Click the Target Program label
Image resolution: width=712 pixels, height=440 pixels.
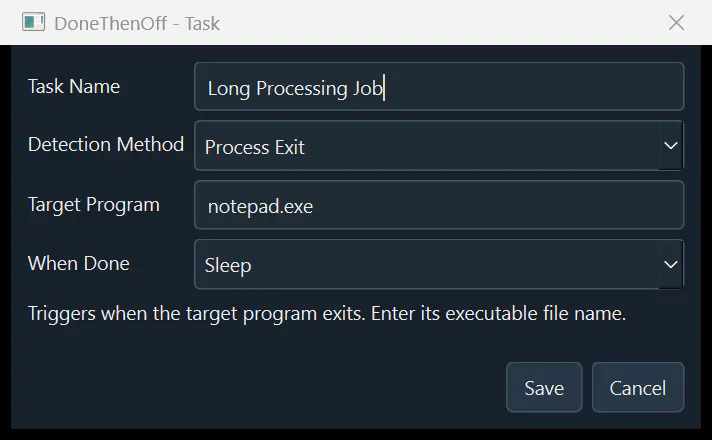tap(94, 205)
